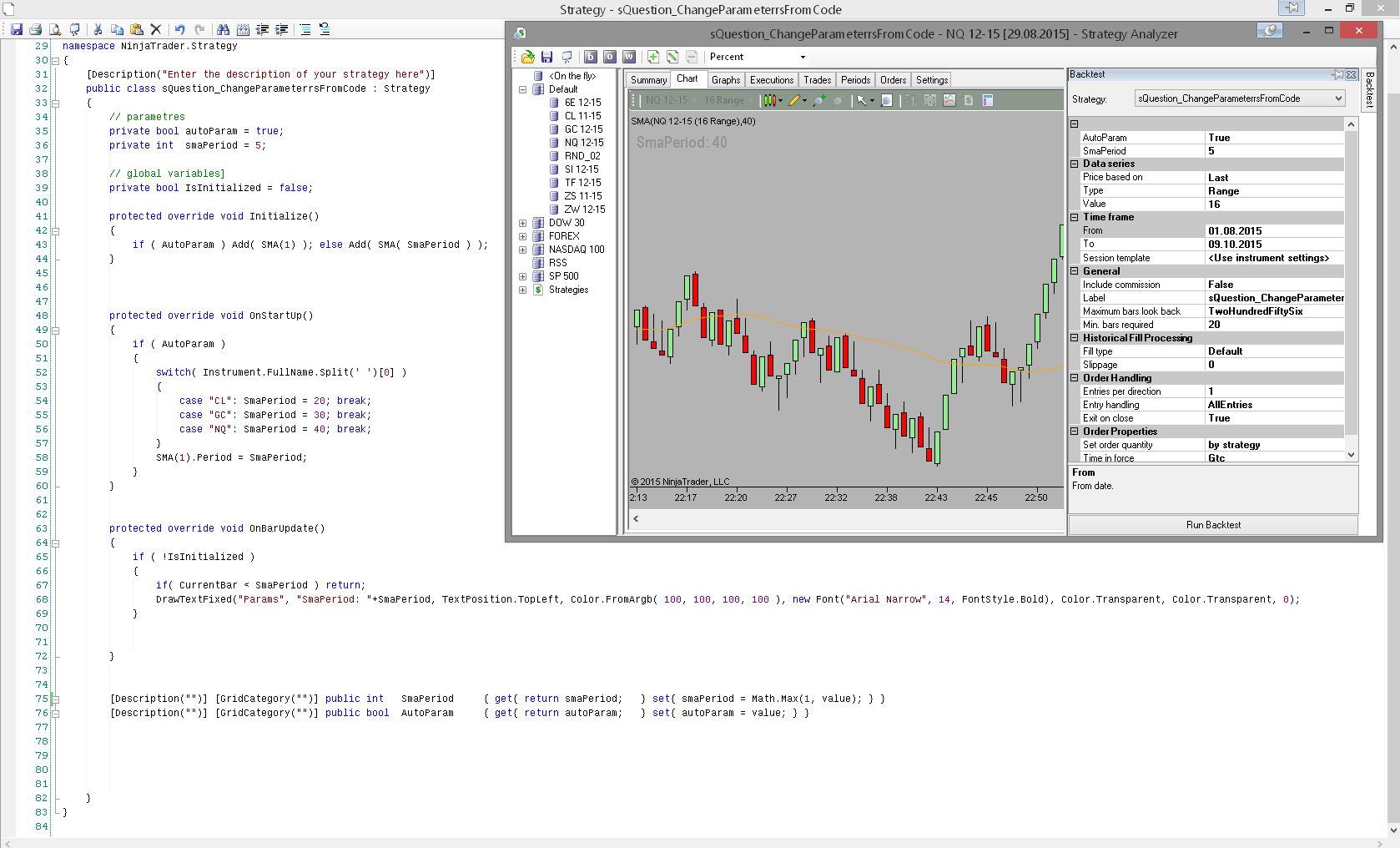This screenshot has height=848, width=1400.
Task: Switch to the Graphs tab
Action: (726, 80)
